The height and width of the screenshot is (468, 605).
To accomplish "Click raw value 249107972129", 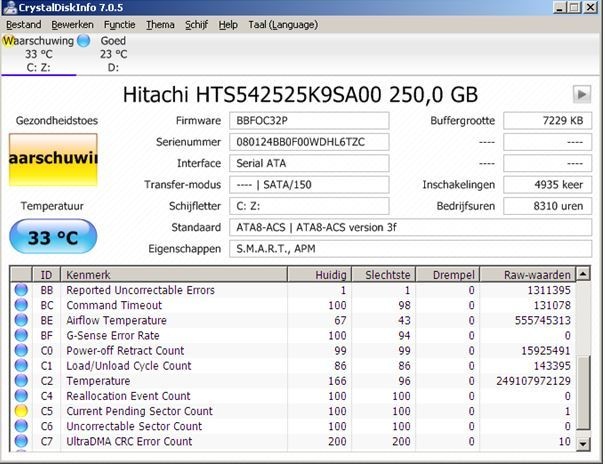I will 533,381.
